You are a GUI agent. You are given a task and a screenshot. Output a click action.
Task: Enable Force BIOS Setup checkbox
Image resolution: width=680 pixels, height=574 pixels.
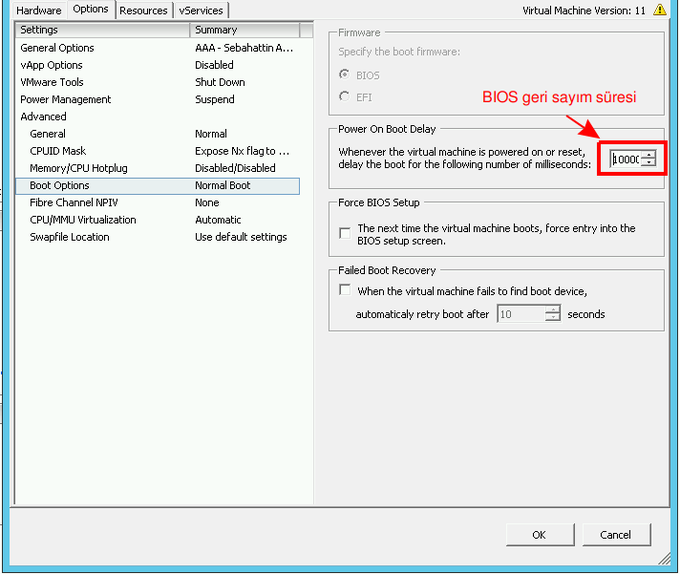tap(345, 233)
